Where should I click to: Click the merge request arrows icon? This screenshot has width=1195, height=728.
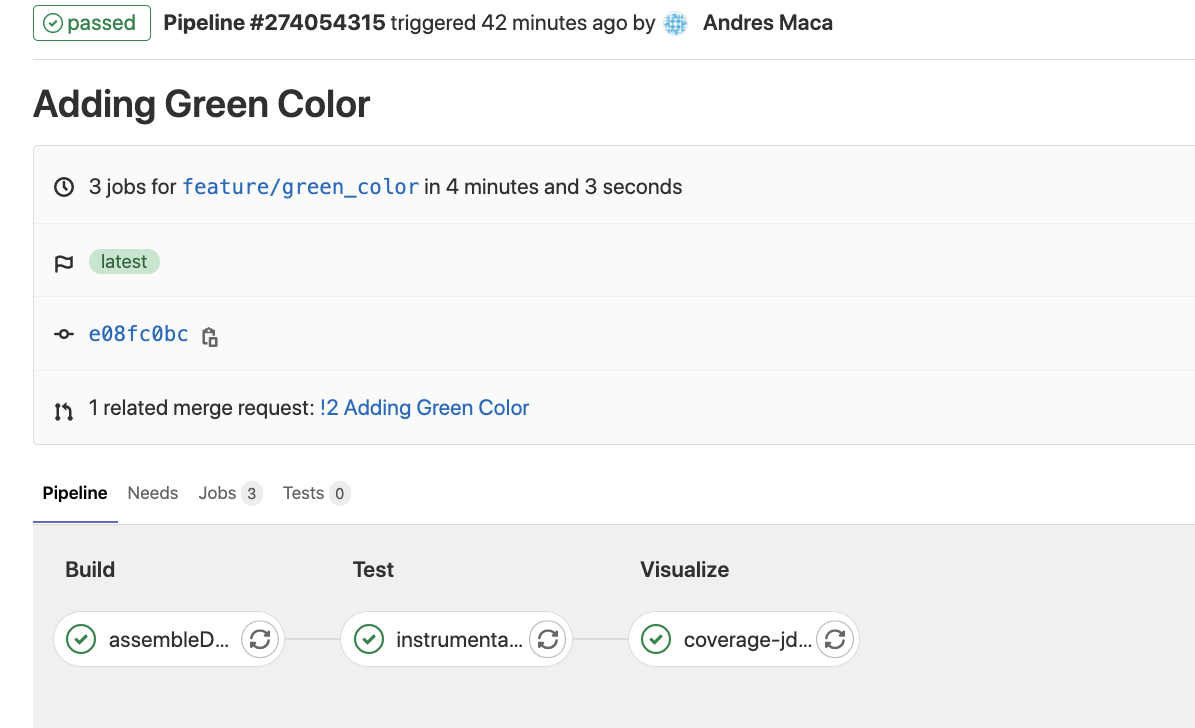coord(63,408)
